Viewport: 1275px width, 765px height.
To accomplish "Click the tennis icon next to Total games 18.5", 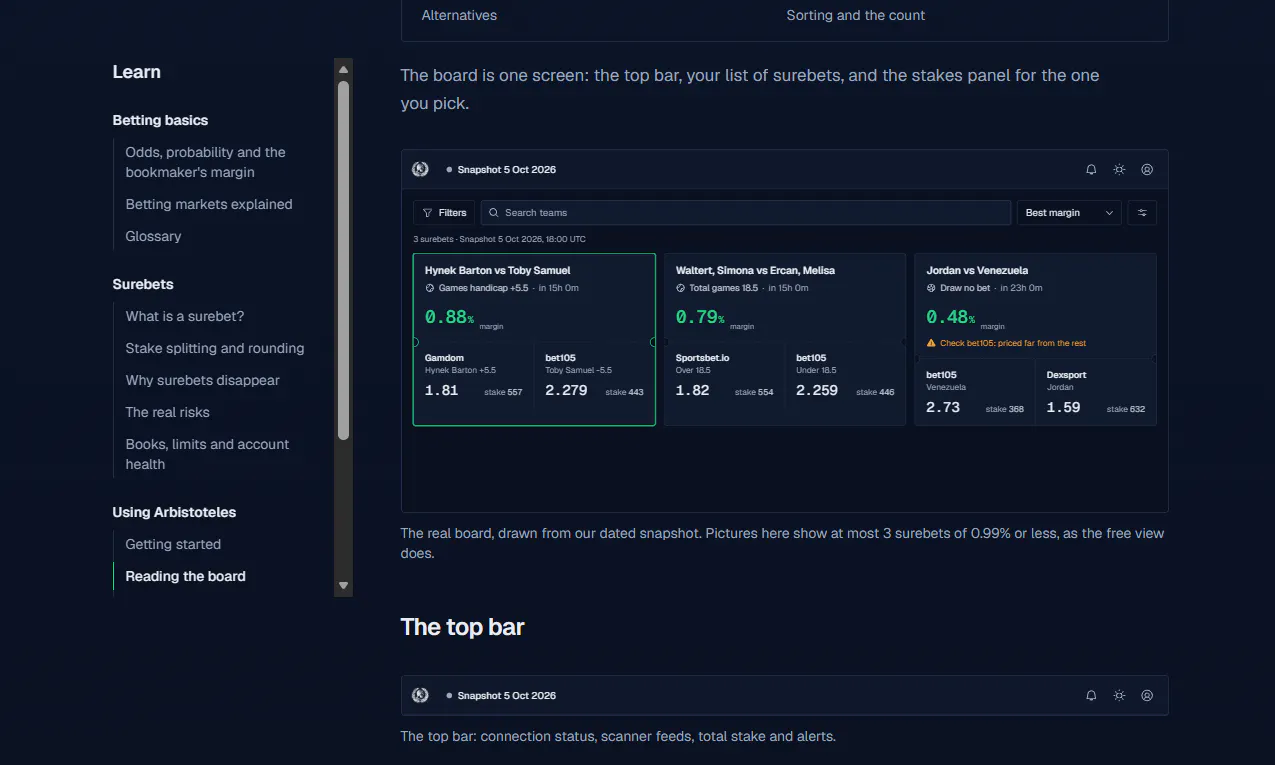I will point(681,288).
